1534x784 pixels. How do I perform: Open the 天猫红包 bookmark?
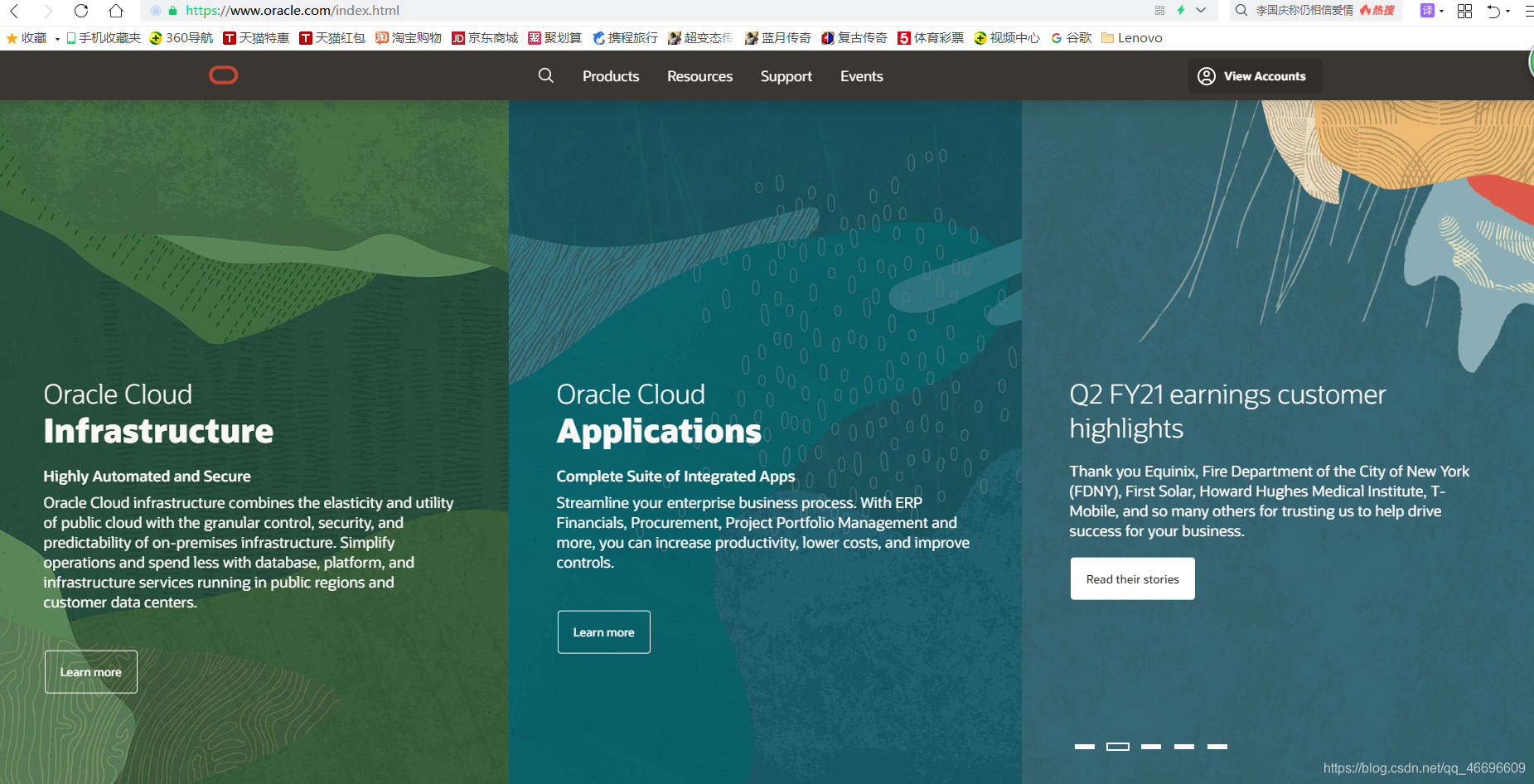[332, 38]
